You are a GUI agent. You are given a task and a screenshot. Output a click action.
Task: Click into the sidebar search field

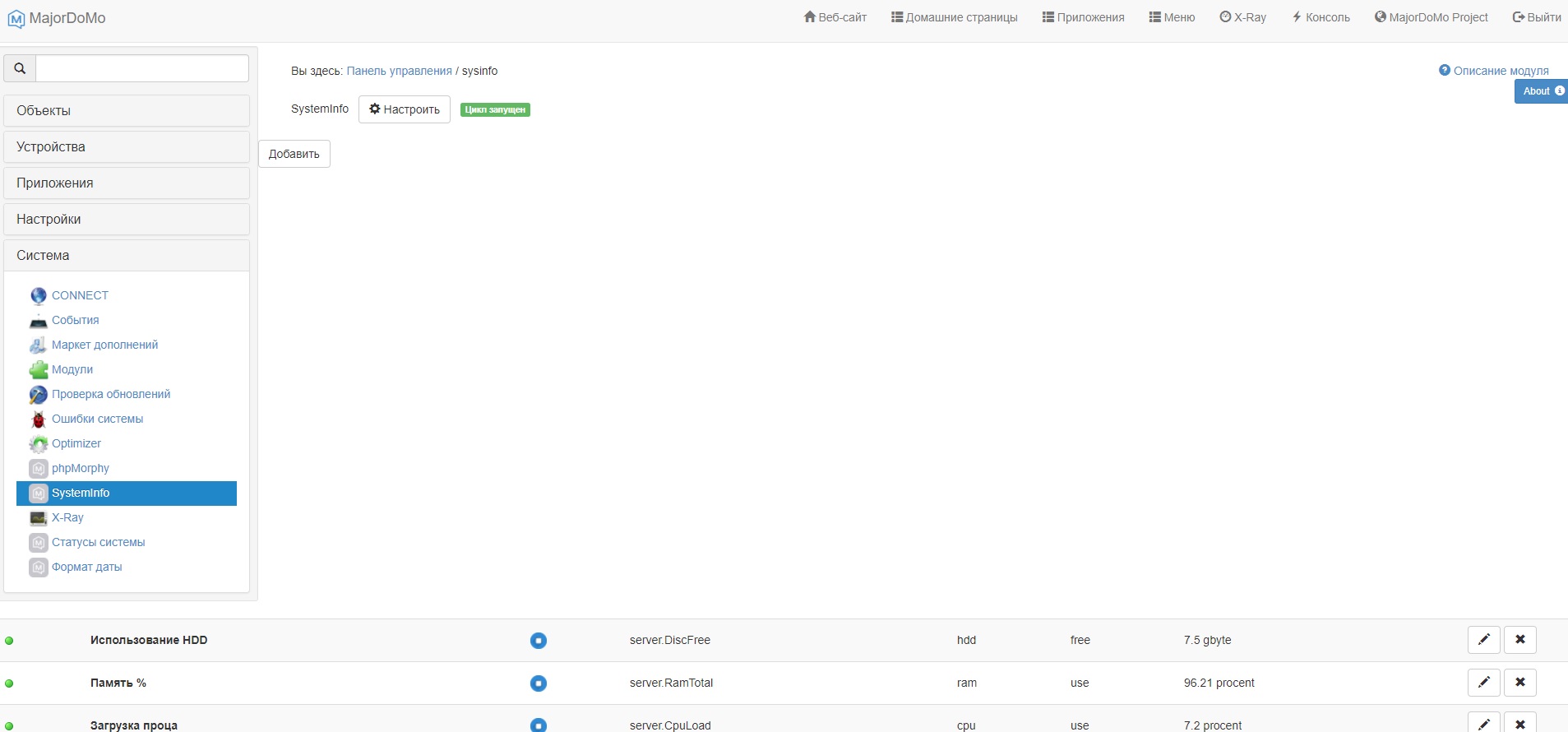[x=142, y=68]
